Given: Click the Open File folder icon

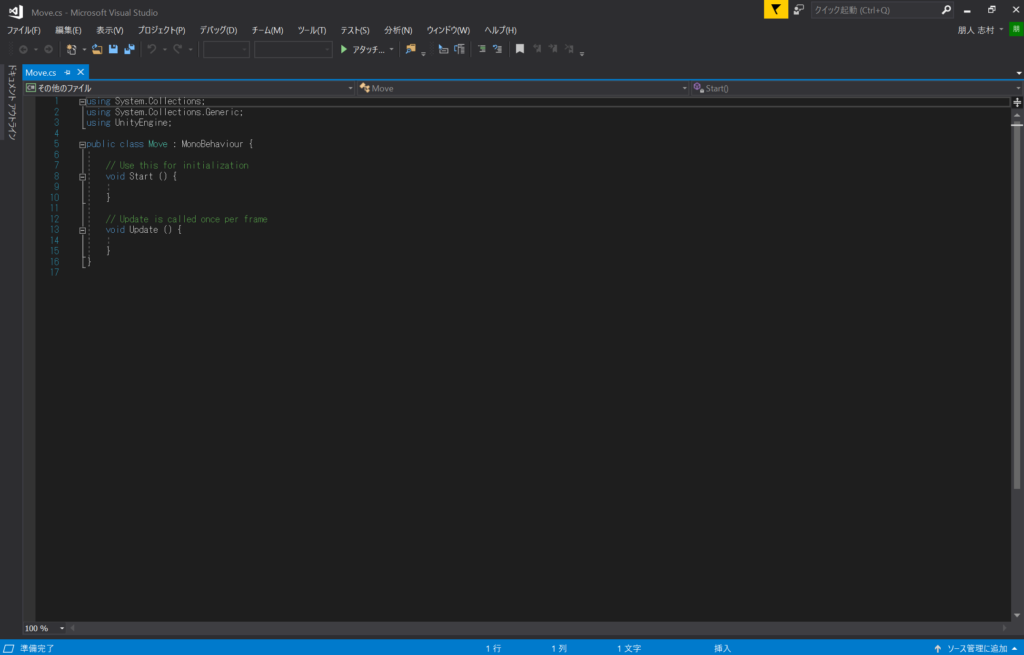Looking at the screenshot, I should click(97, 49).
